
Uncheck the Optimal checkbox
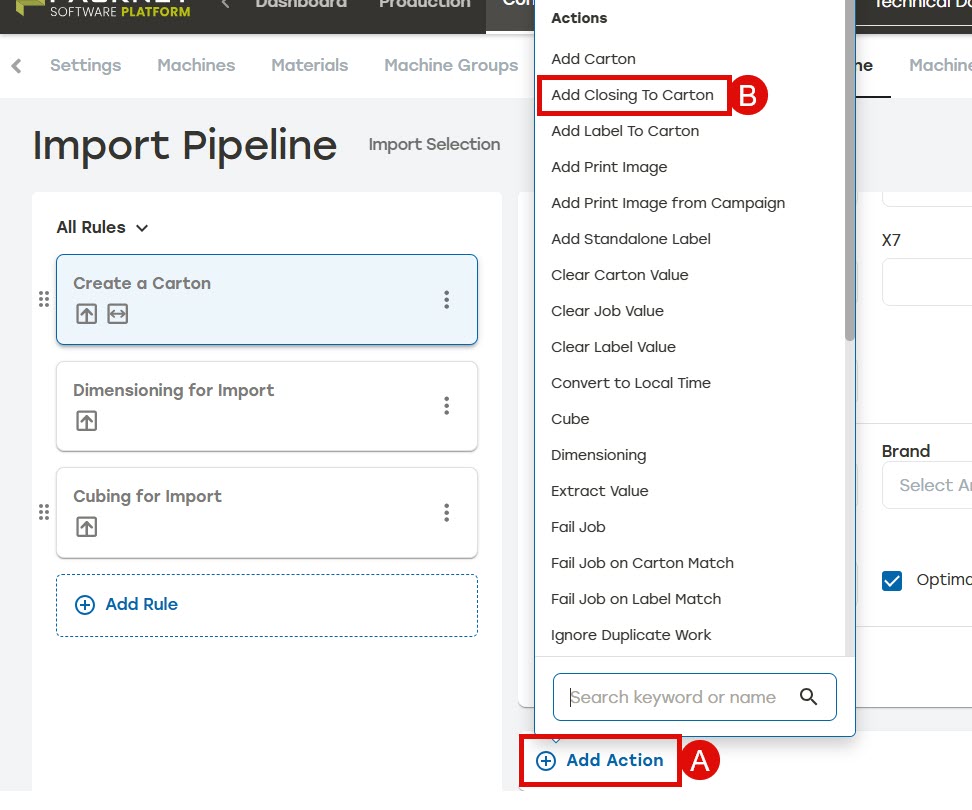pyautogui.click(x=891, y=581)
